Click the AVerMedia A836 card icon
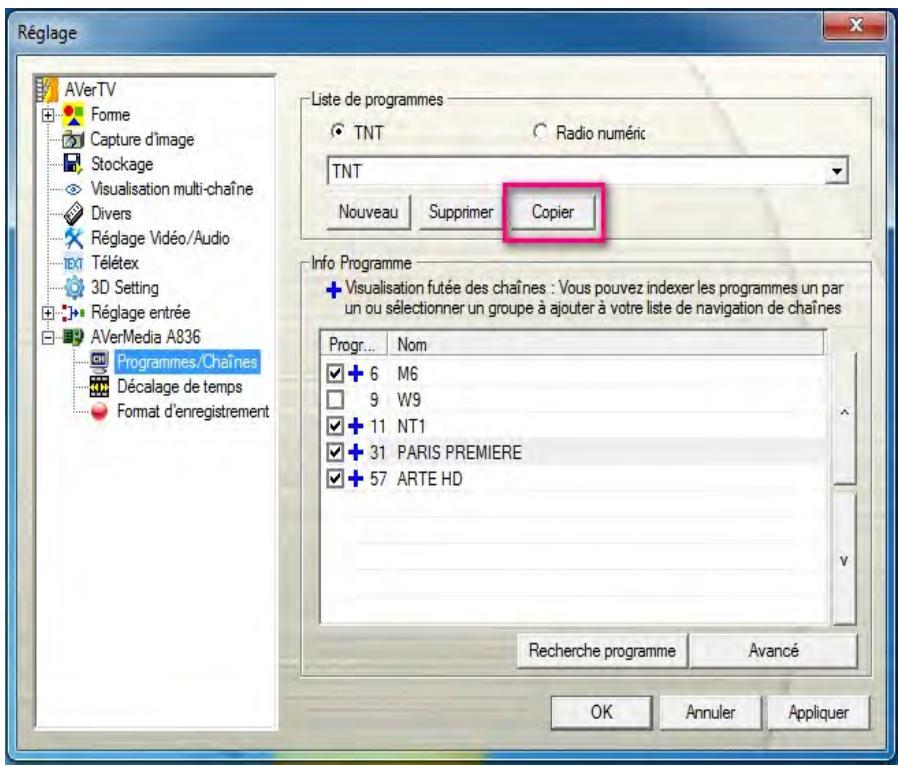 [x=73, y=337]
